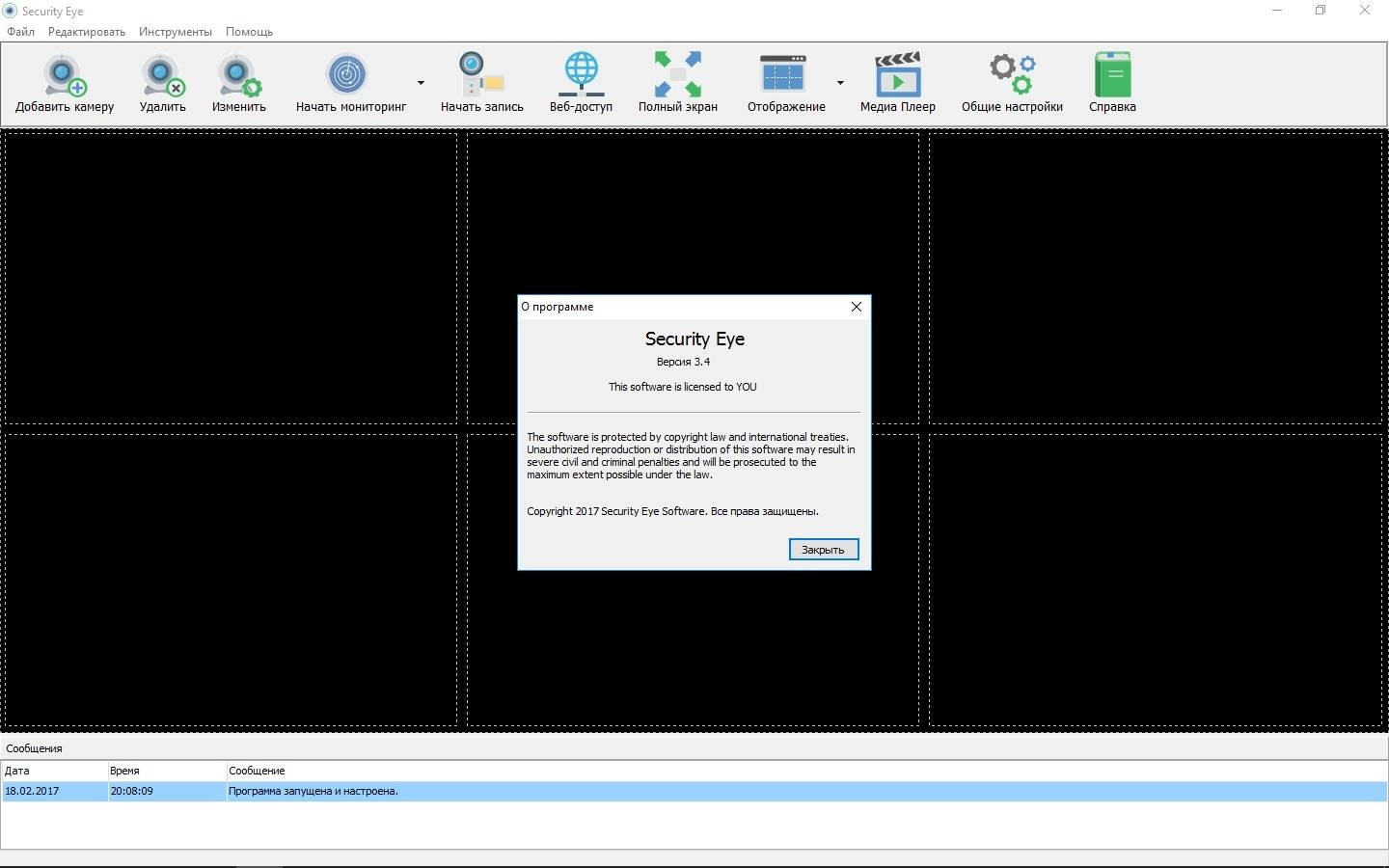Screen dimensions: 1389x868
Task: Select the top-left camera view cell
Action: click(x=231, y=278)
